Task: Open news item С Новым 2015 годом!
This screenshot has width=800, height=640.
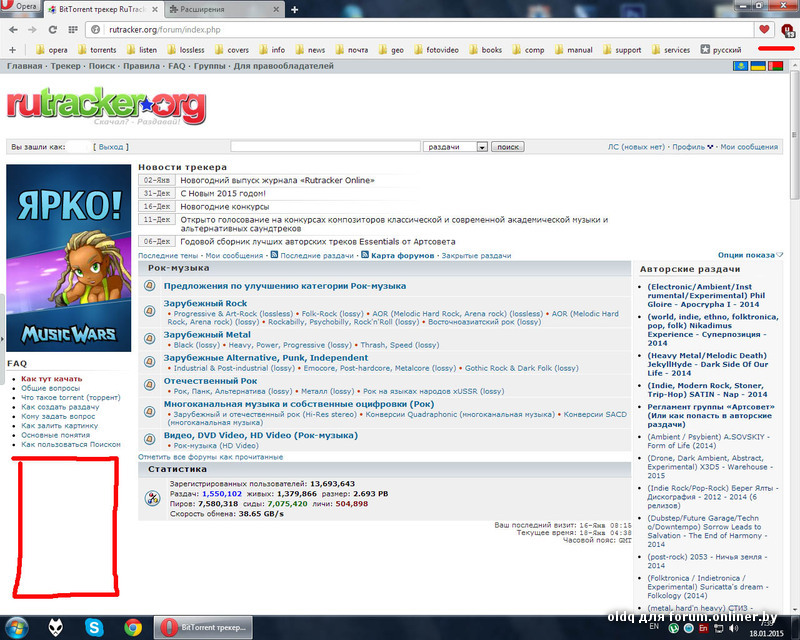Action: [x=223, y=193]
